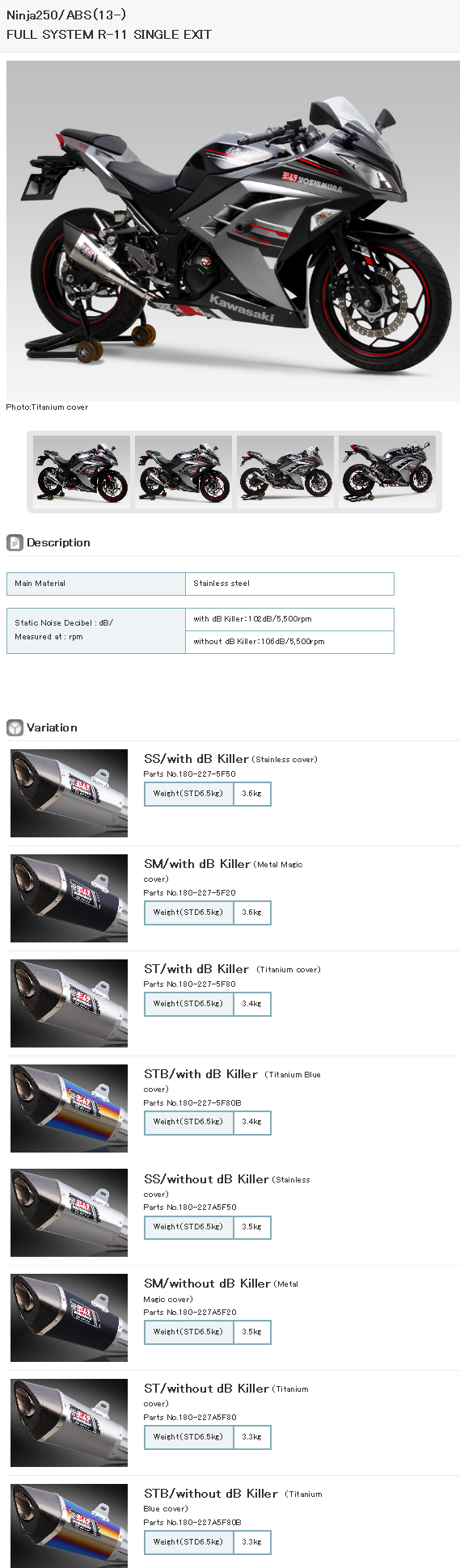The image size is (460, 1568).
Task: Select the second gallery thumbnail
Action: pos(184,472)
